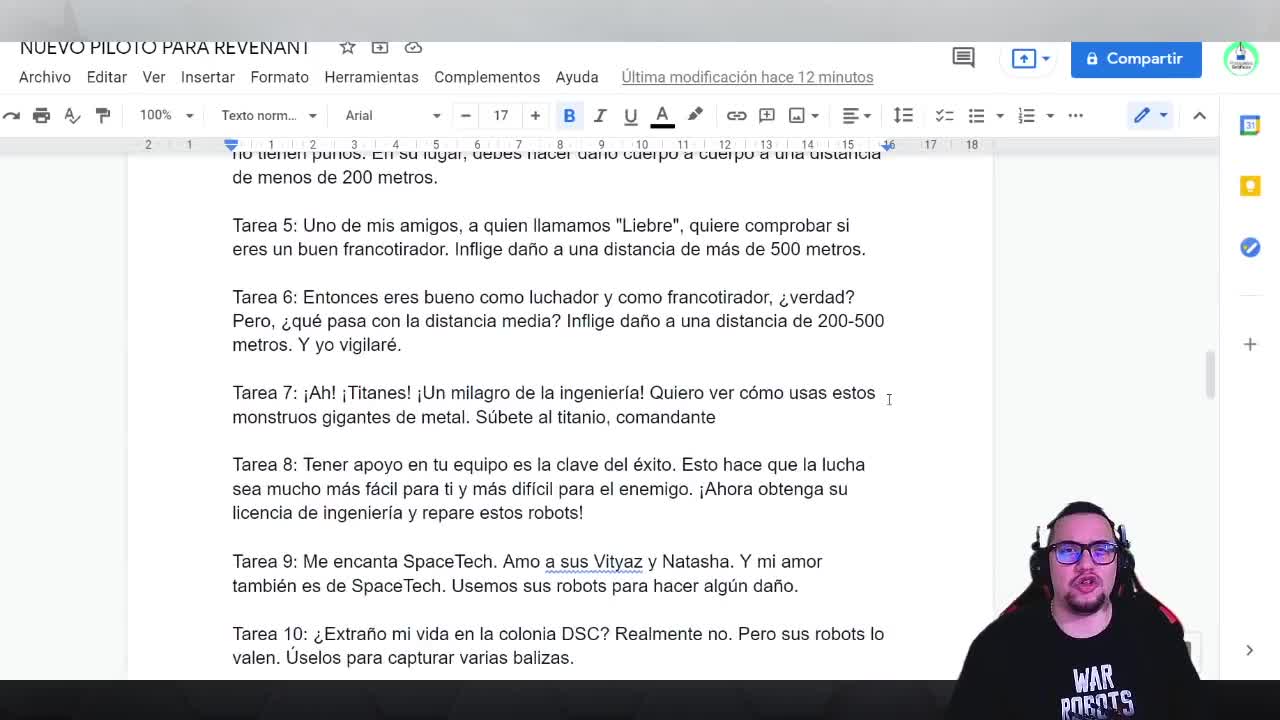The width and height of the screenshot is (1280, 720).
Task: Click text 'Tarea 7:' in document
Action: click(265, 393)
